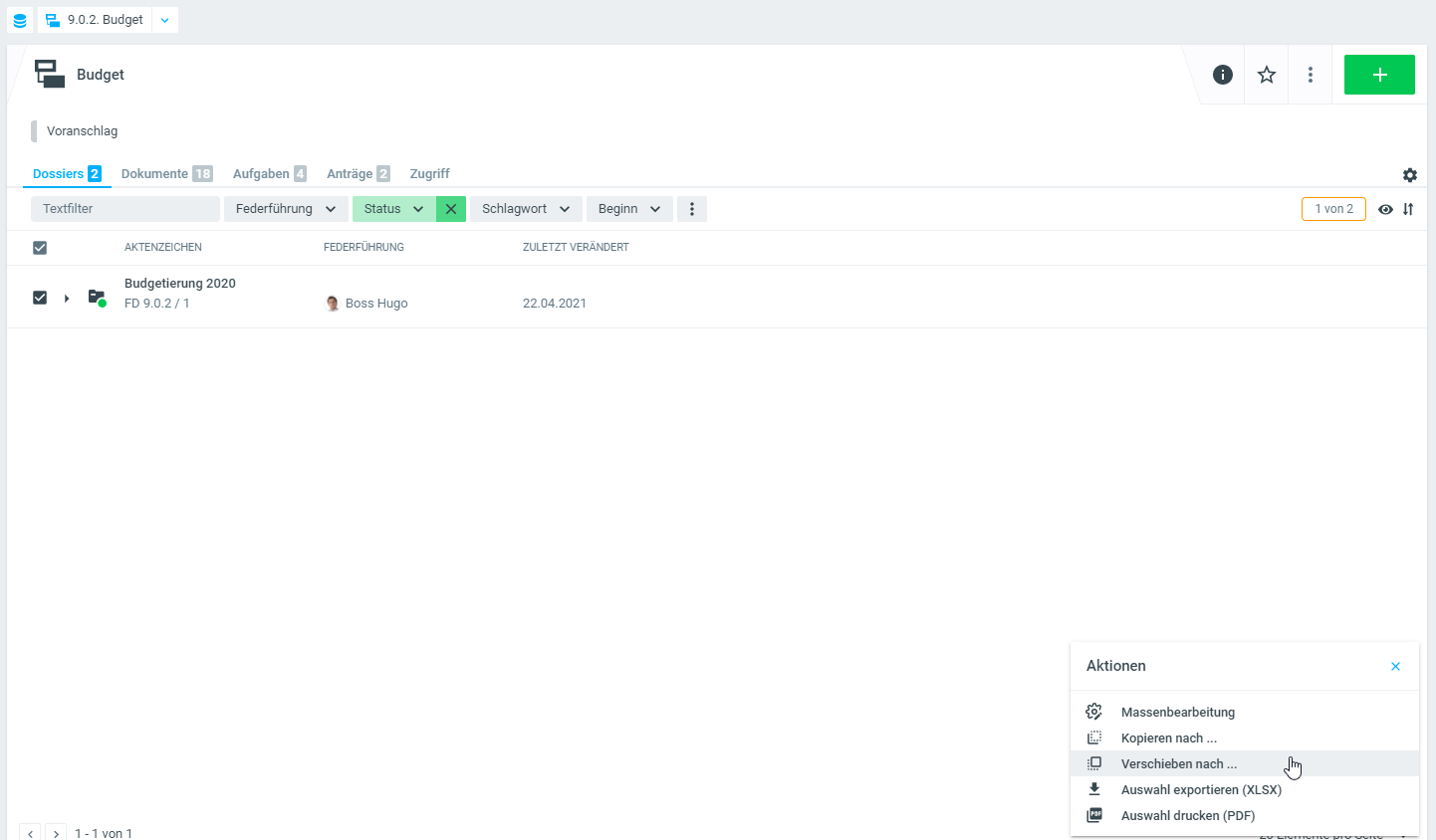Click into the Textfilter input field
Image resolution: width=1436 pixels, height=840 pixels.
[x=125, y=209]
